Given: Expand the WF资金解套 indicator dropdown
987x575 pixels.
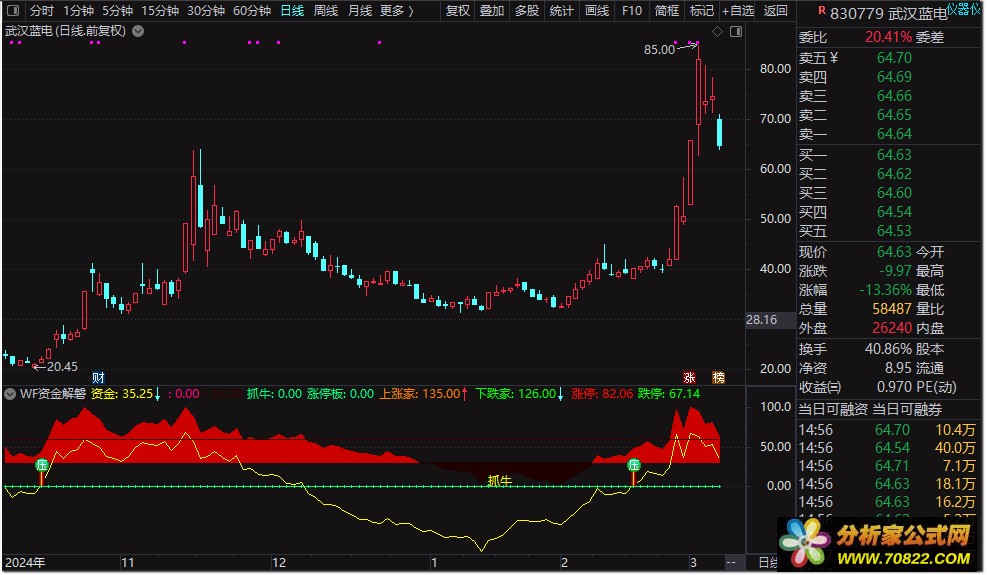Looking at the screenshot, I should [x=10, y=394].
